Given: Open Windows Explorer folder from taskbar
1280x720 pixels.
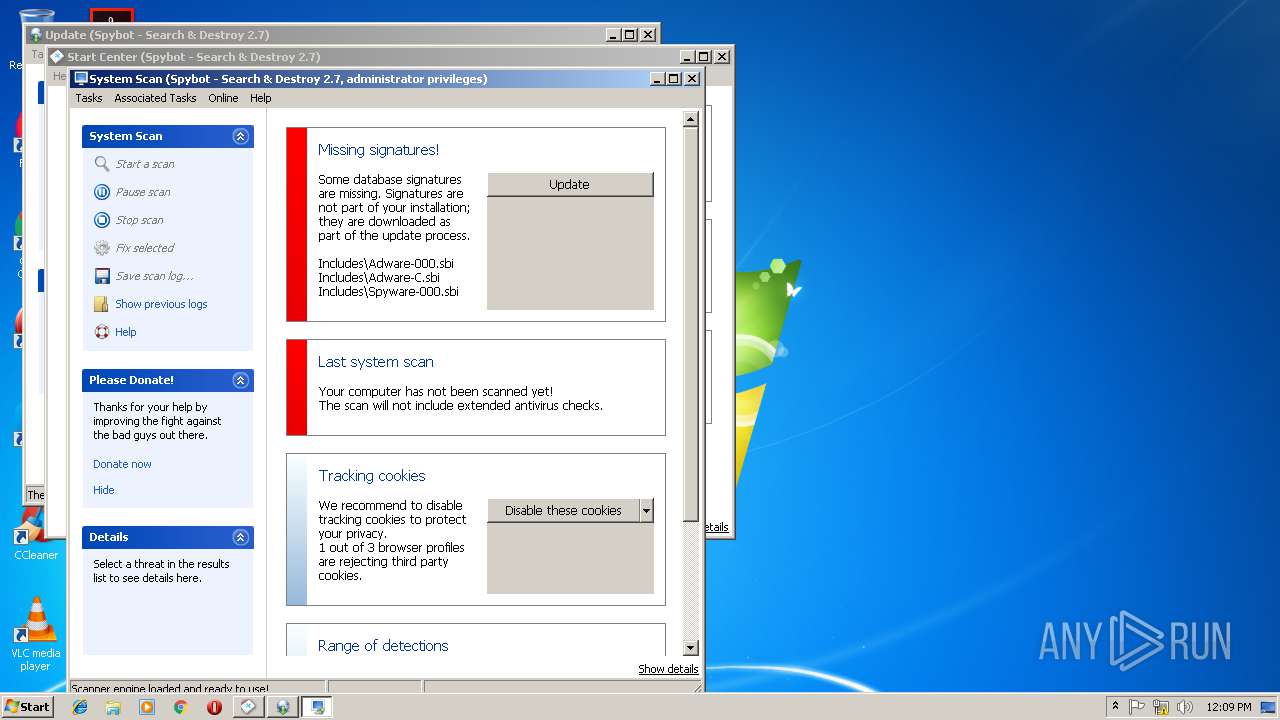Looking at the screenshot, I should (x=113, y=707).
